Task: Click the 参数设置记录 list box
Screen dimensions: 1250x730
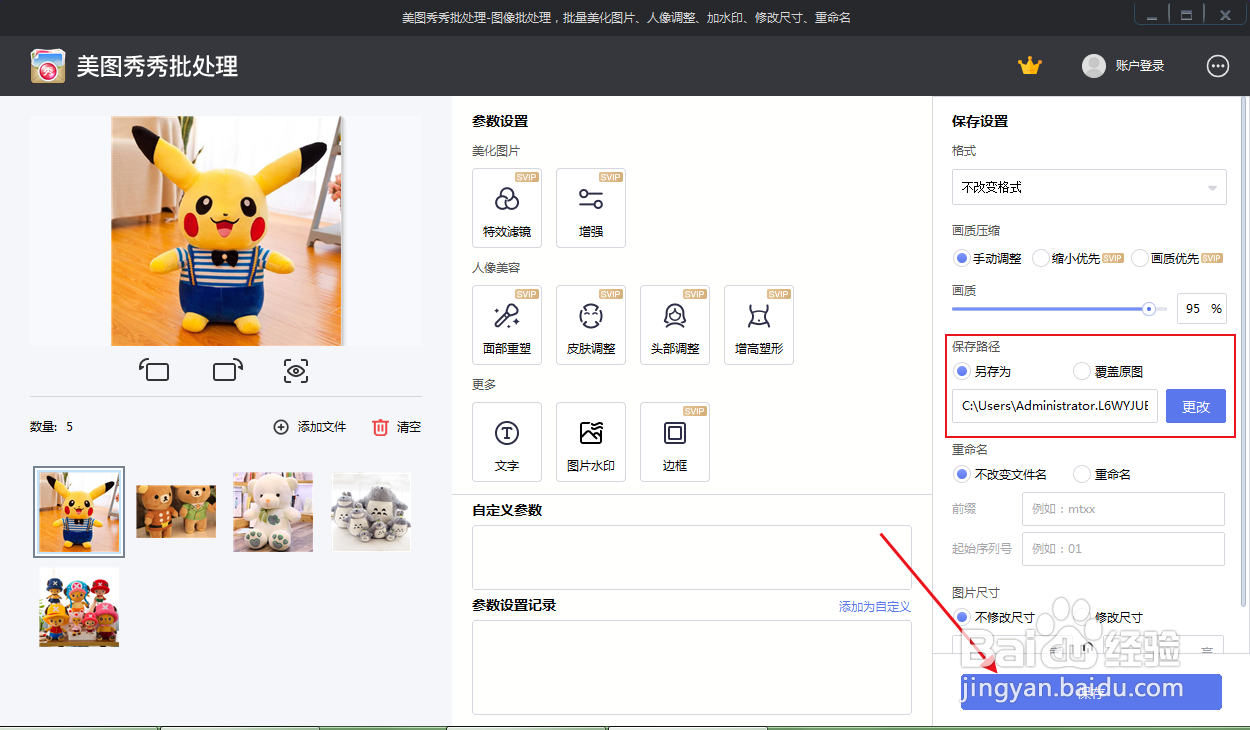Action: click(692, 667)
